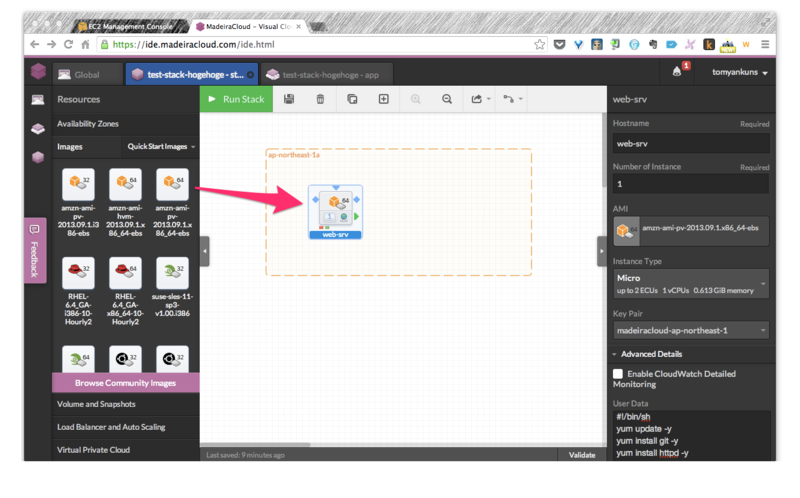This screenshot has height=498, width=800.
Task: Delete the stack using the trash icon
Action: 320,99
